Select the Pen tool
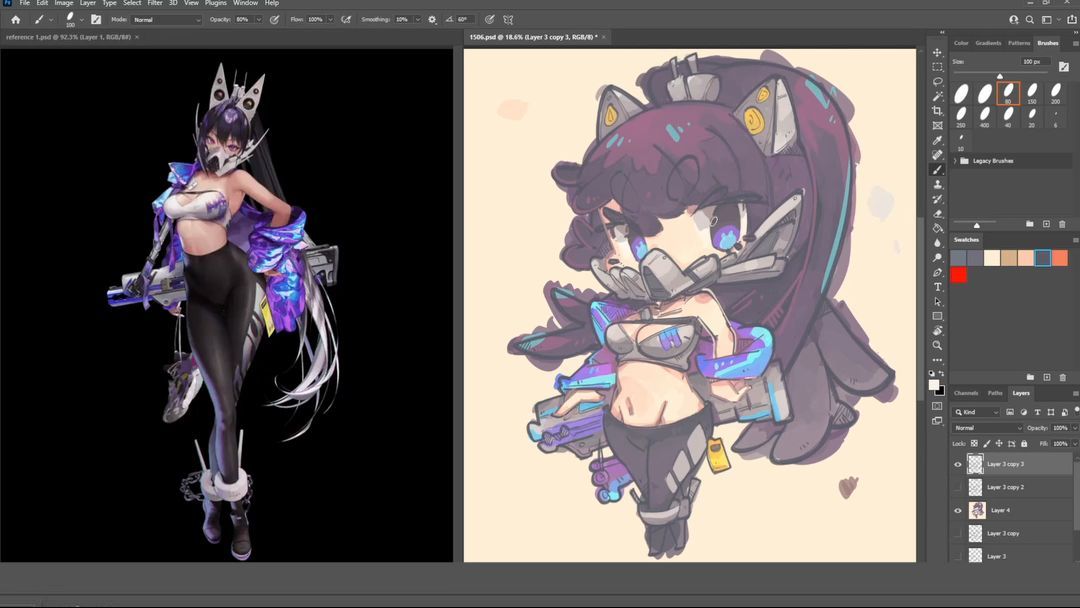This screenshot has width=1080, height=608. pyautogui.click(x=937, y=272)
